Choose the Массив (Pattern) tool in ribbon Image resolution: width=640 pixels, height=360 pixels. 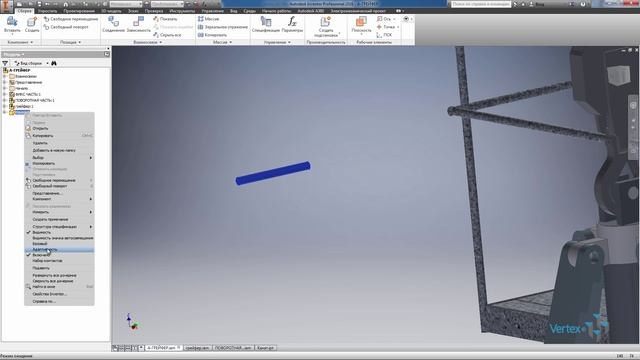(209, 19)
